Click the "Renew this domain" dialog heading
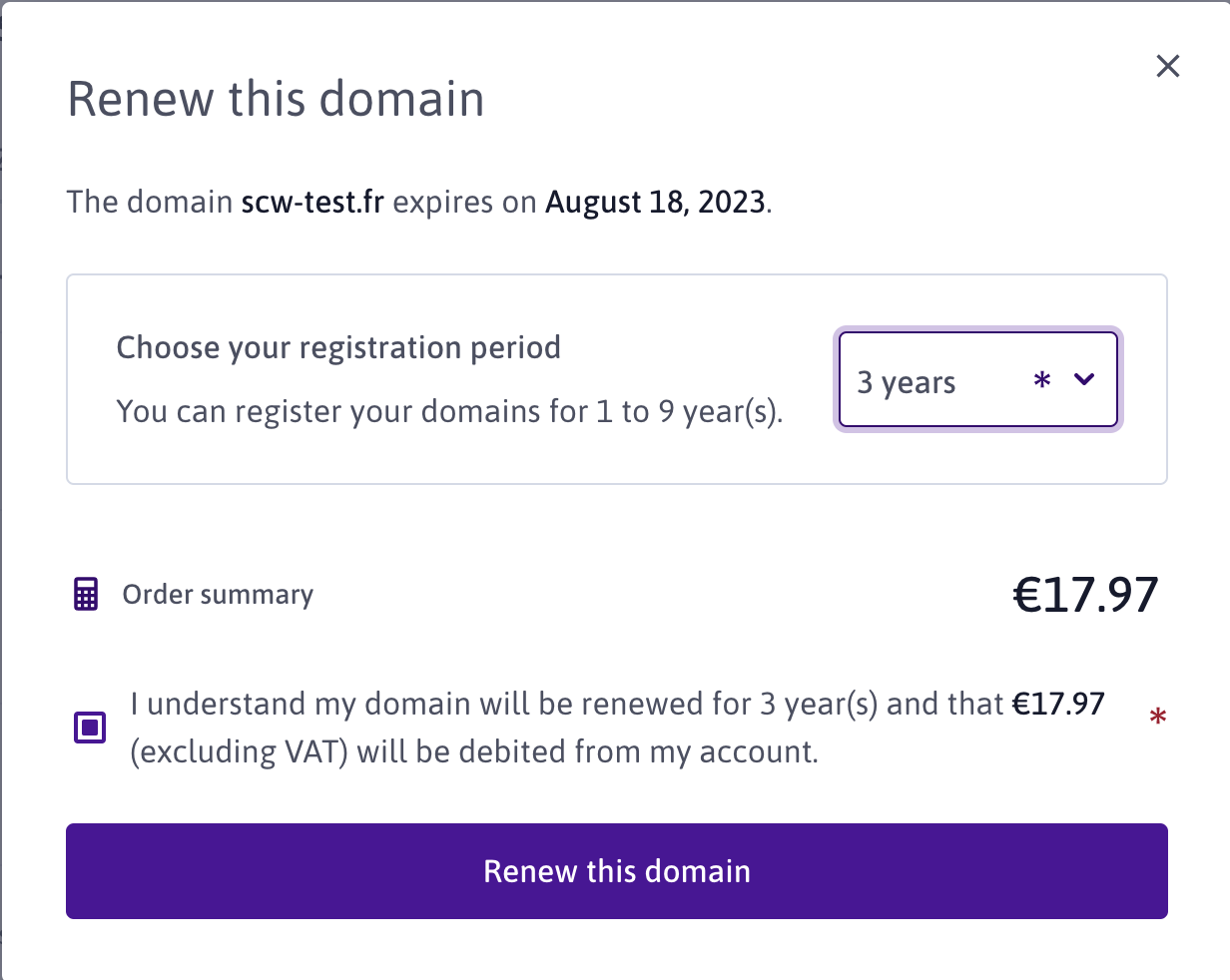Screen dimensions: 1230x980 [x=276, y=100]
